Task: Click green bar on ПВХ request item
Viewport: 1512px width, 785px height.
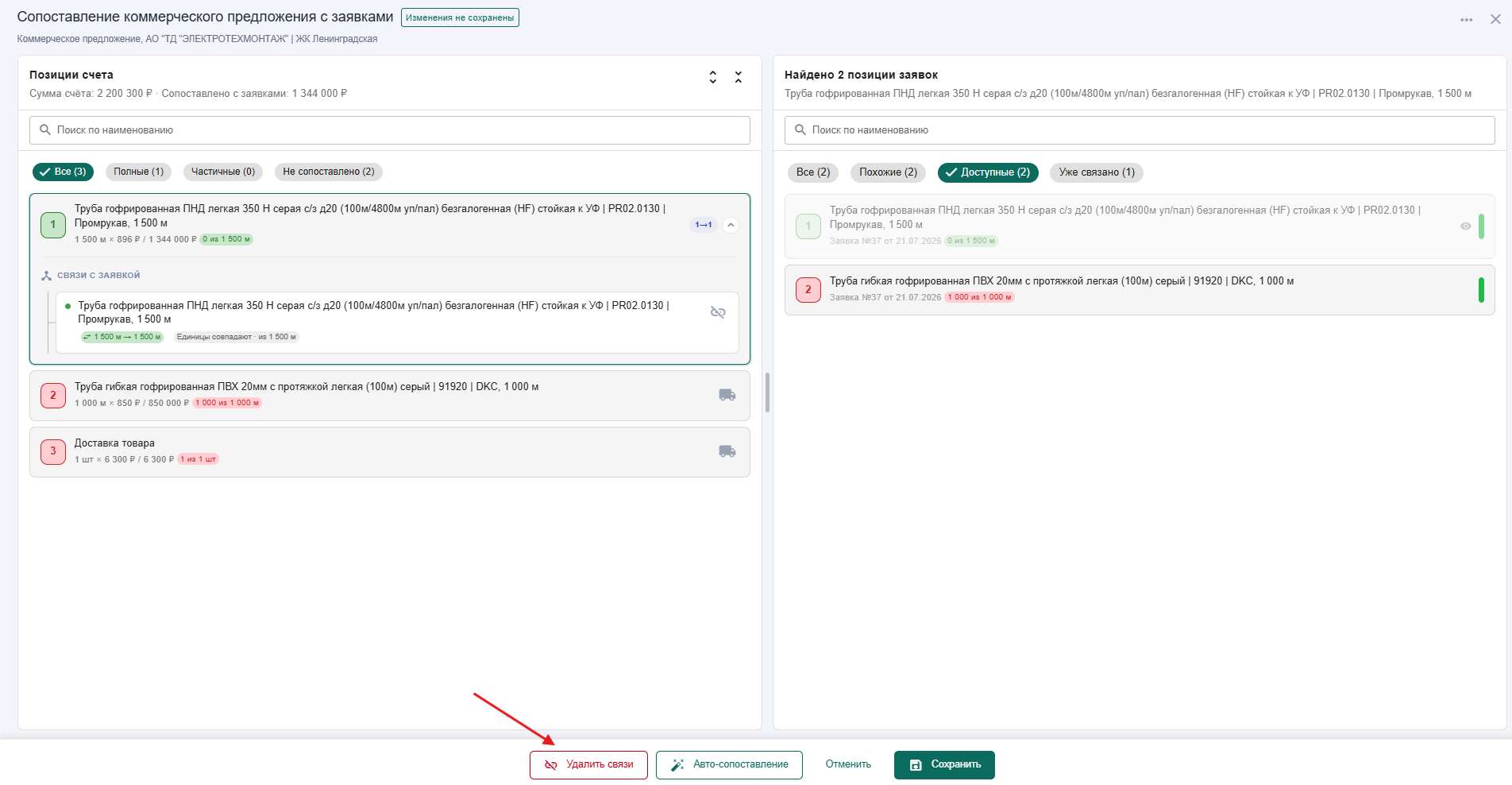Action: pyautogui.click(x=1481, y=290)
